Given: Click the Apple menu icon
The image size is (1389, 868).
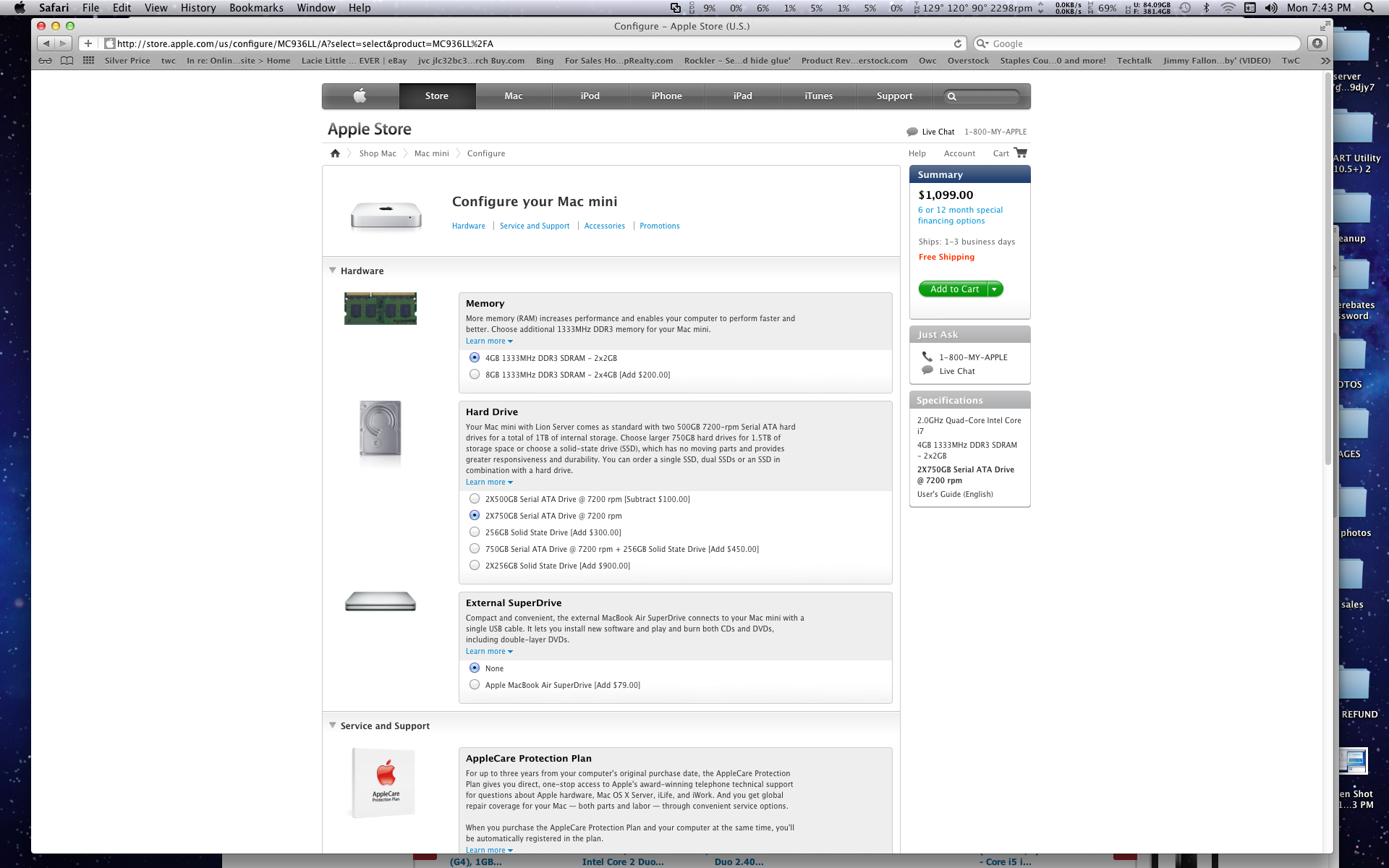Looking at the screenshot, I should coord(20,8).
